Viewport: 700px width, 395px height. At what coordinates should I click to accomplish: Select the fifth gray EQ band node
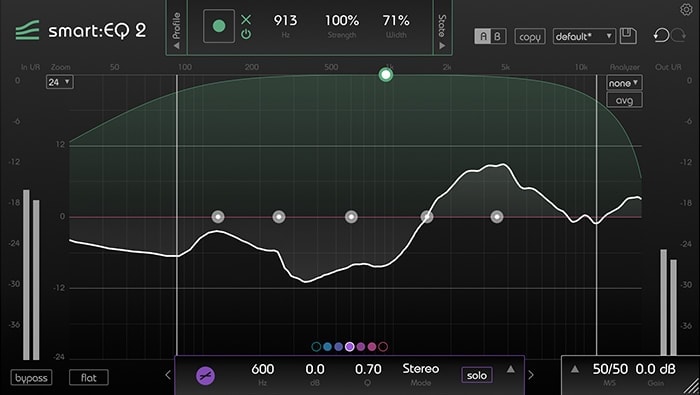click(x=497, y=217)
